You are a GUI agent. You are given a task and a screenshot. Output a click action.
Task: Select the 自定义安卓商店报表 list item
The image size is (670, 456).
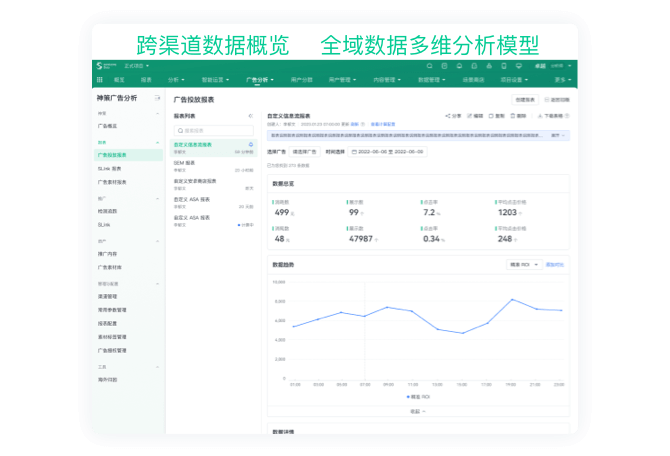(x=214, y=184)
